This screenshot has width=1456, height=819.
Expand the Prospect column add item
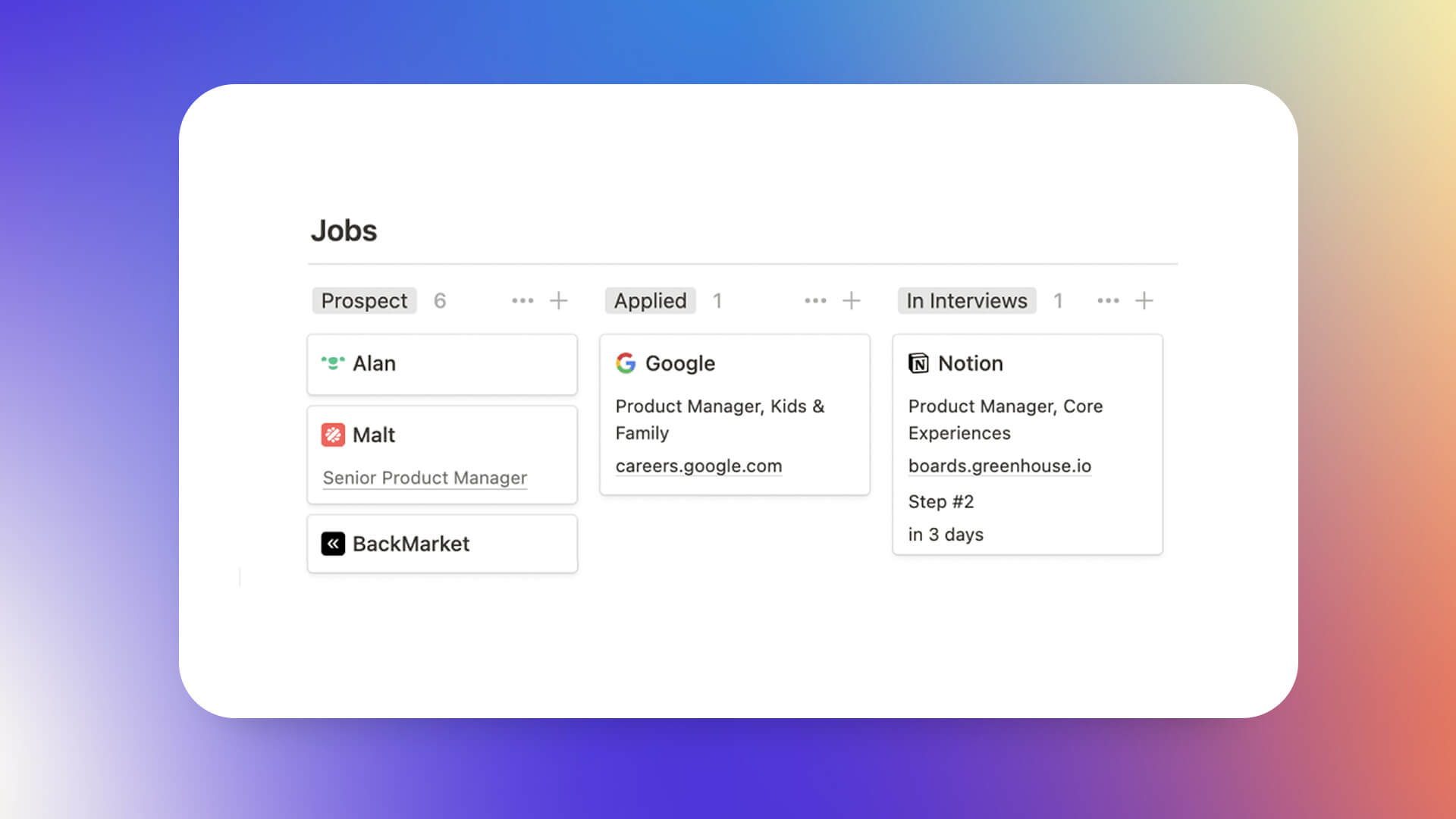coord(557,300)
